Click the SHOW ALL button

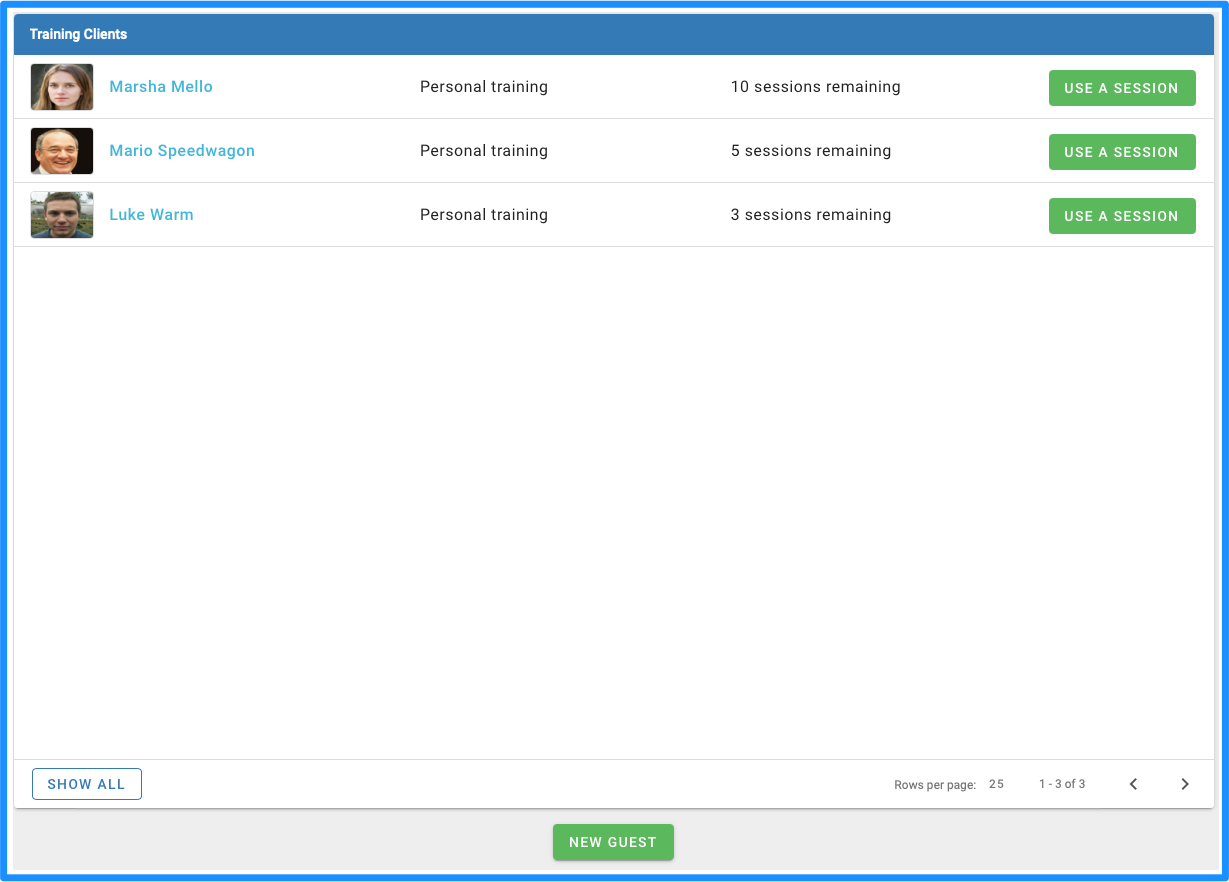click(x=86, y=784)
